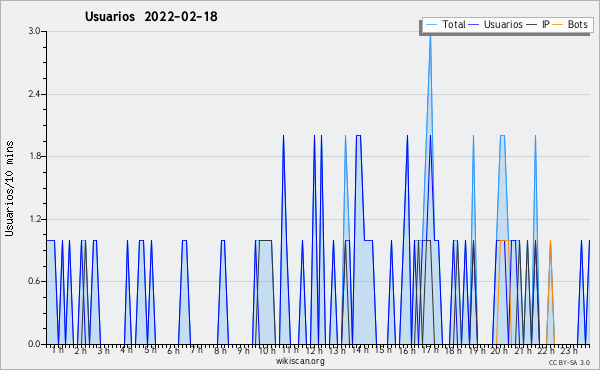
Task: Click the orange Bots legend line
Action: (x=558, y=25)
